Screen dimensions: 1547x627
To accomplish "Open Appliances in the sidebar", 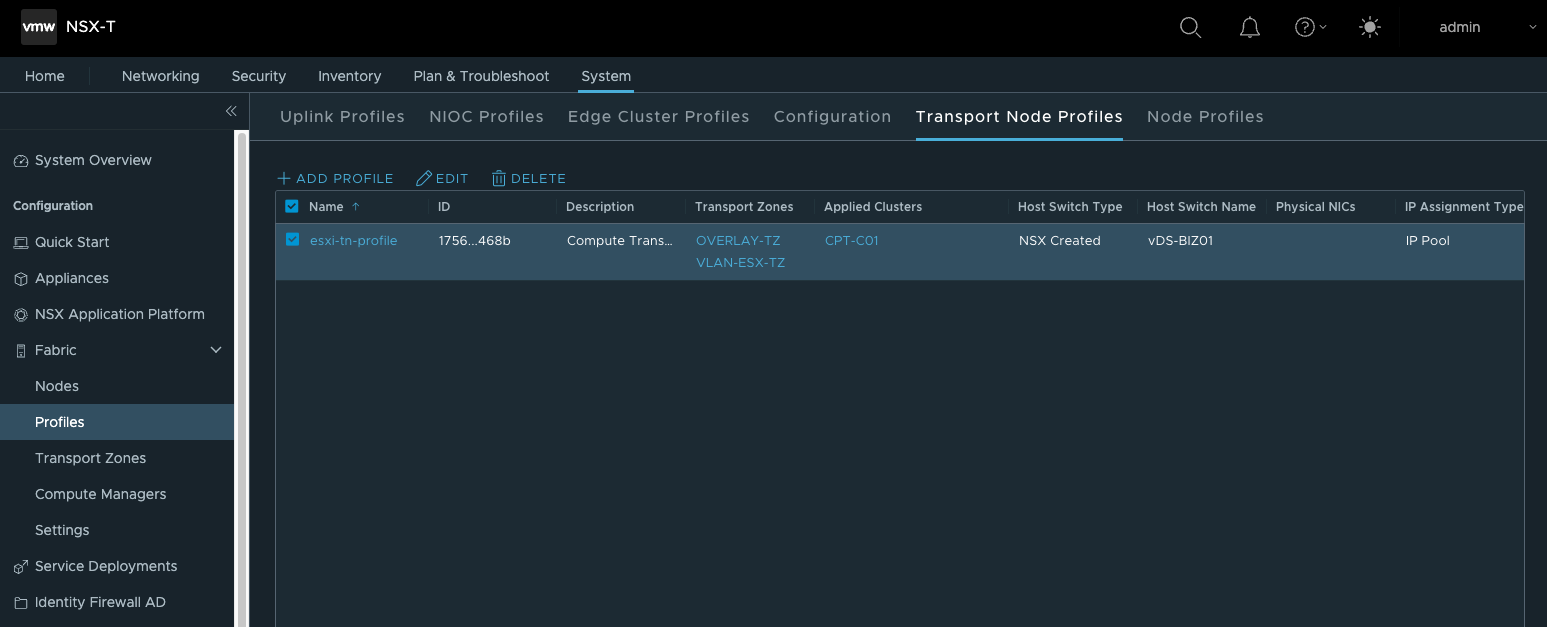I will [72, 278].
